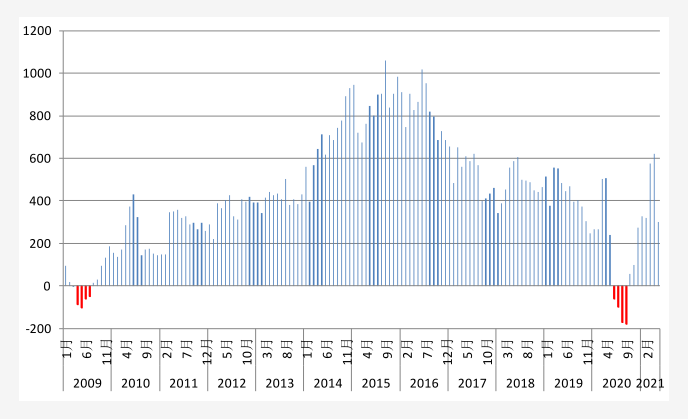The height and width of the screenshot is (419, 688).
Task: Select the 9月 label above 2010
Action: pos(147,349)
